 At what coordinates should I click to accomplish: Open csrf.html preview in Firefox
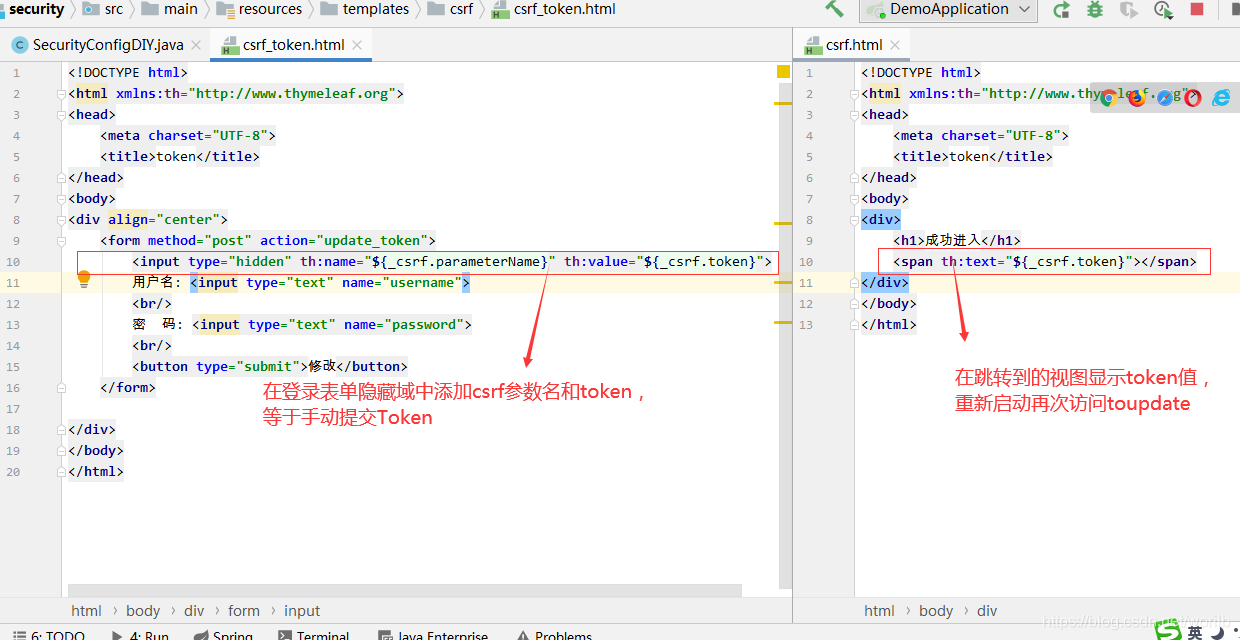1136,97
